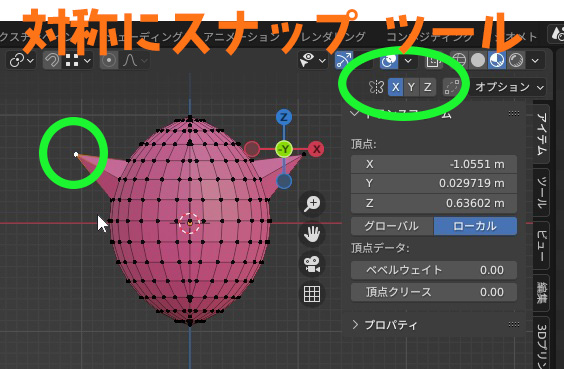This screenshot has width=564, height=369.
Task: Toggle proportional editing
Action: [108, 60]
